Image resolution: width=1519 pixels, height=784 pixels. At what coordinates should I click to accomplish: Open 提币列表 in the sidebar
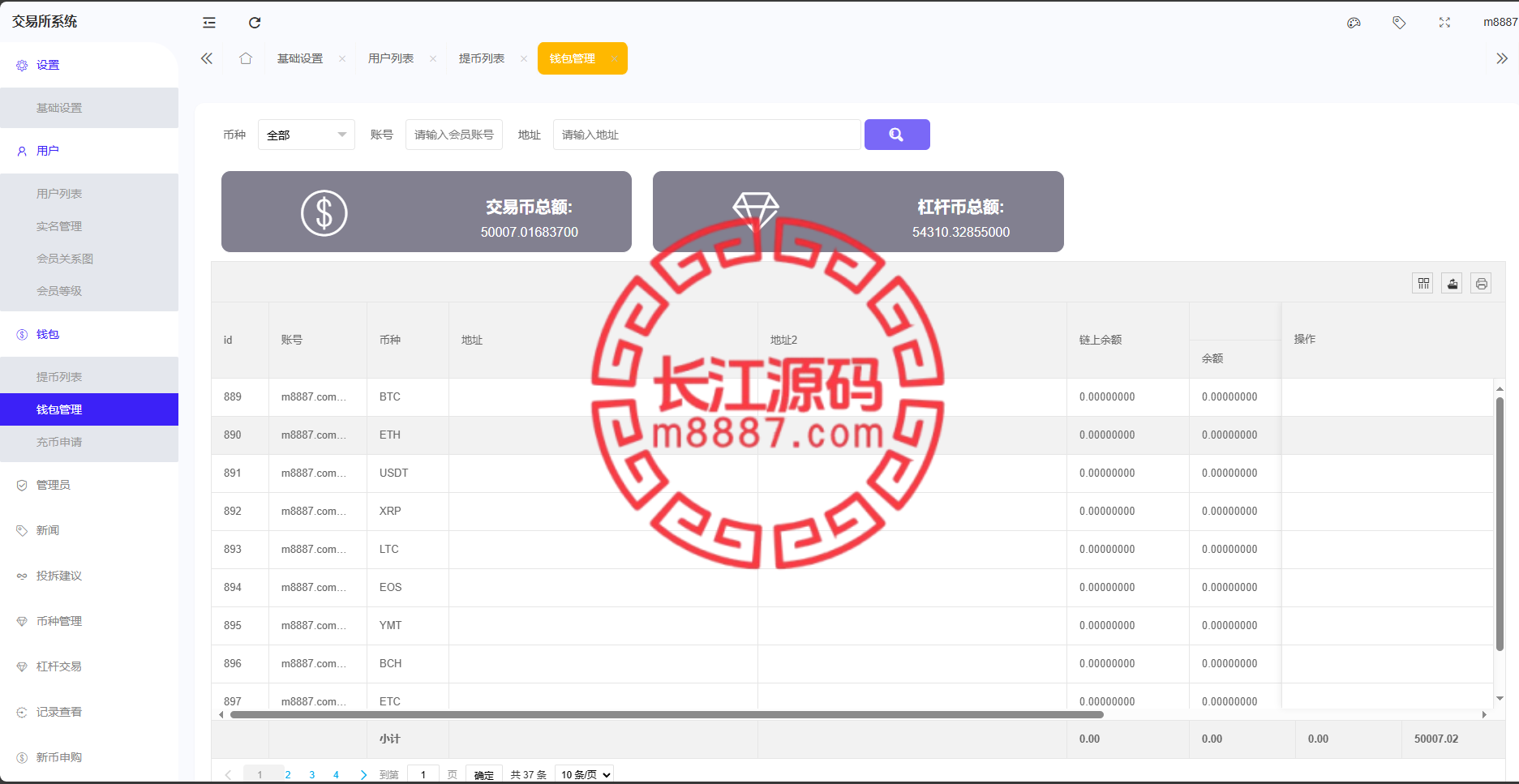[x=89, y=377]
